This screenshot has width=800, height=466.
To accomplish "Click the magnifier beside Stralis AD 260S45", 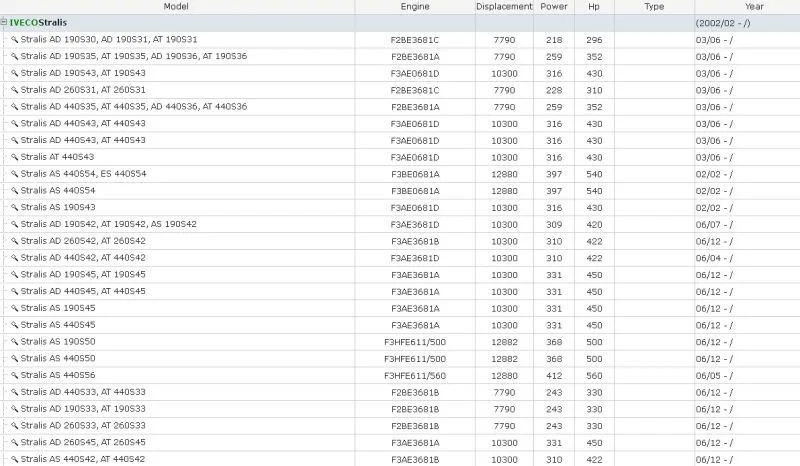I will tap(14, 443).
